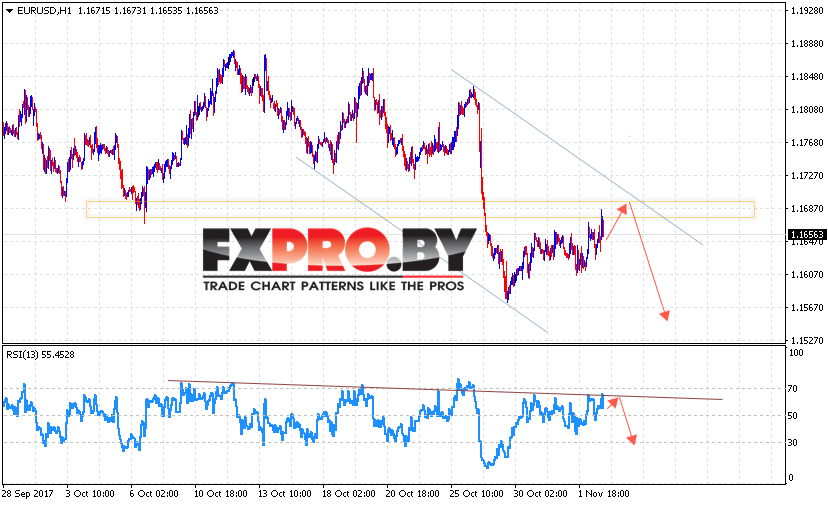Click the 18 Oct 02:00 time label

tap(349, 494)
